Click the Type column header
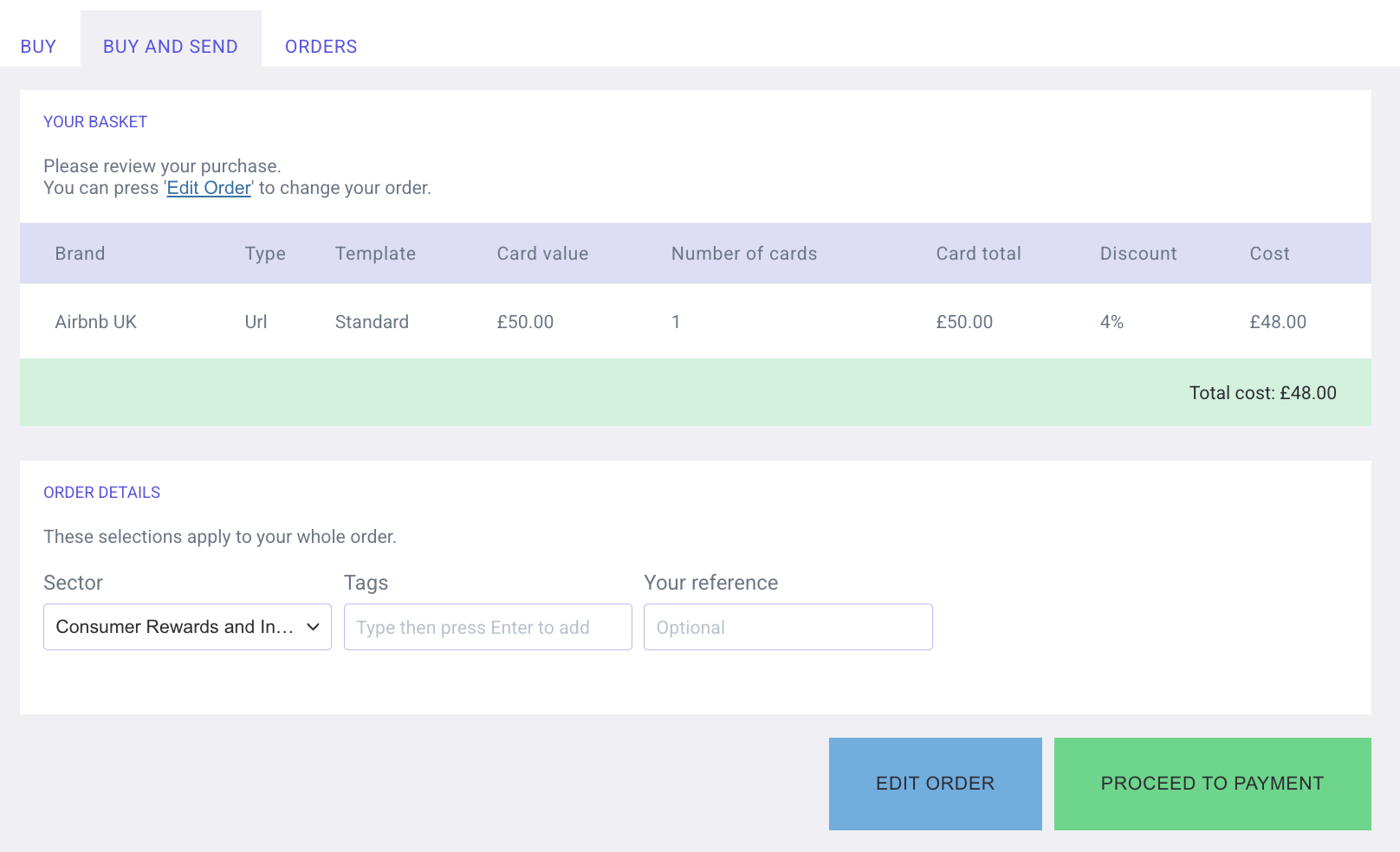Viewport: 1400px width, 852px height. [265, 254]
